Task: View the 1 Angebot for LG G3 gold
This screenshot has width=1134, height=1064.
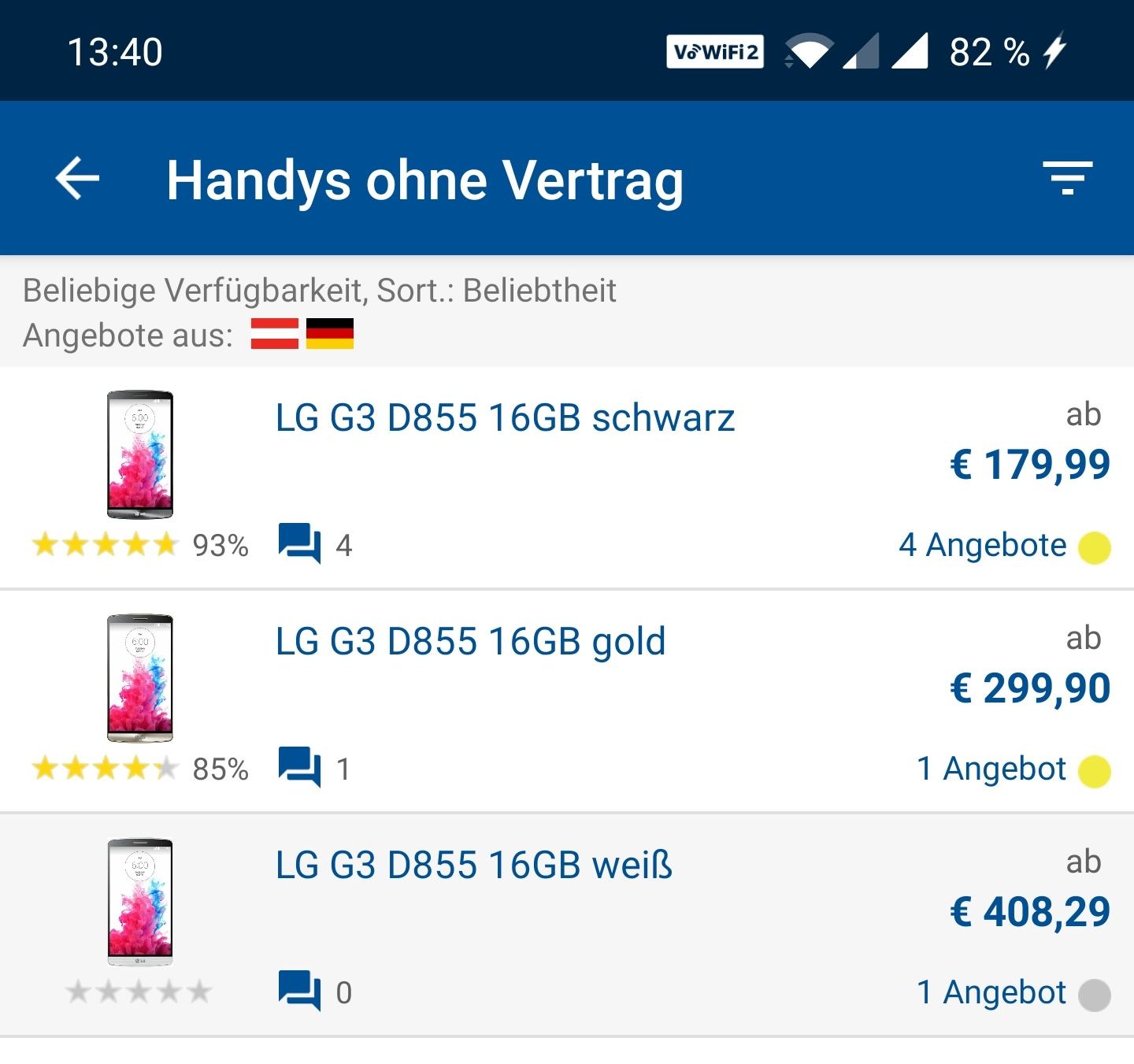Action: (x=991, y=769)
